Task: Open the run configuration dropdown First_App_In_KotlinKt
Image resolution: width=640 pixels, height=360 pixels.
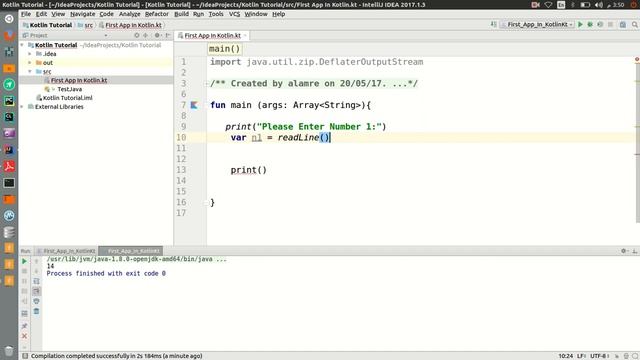Action: [537, 24]
